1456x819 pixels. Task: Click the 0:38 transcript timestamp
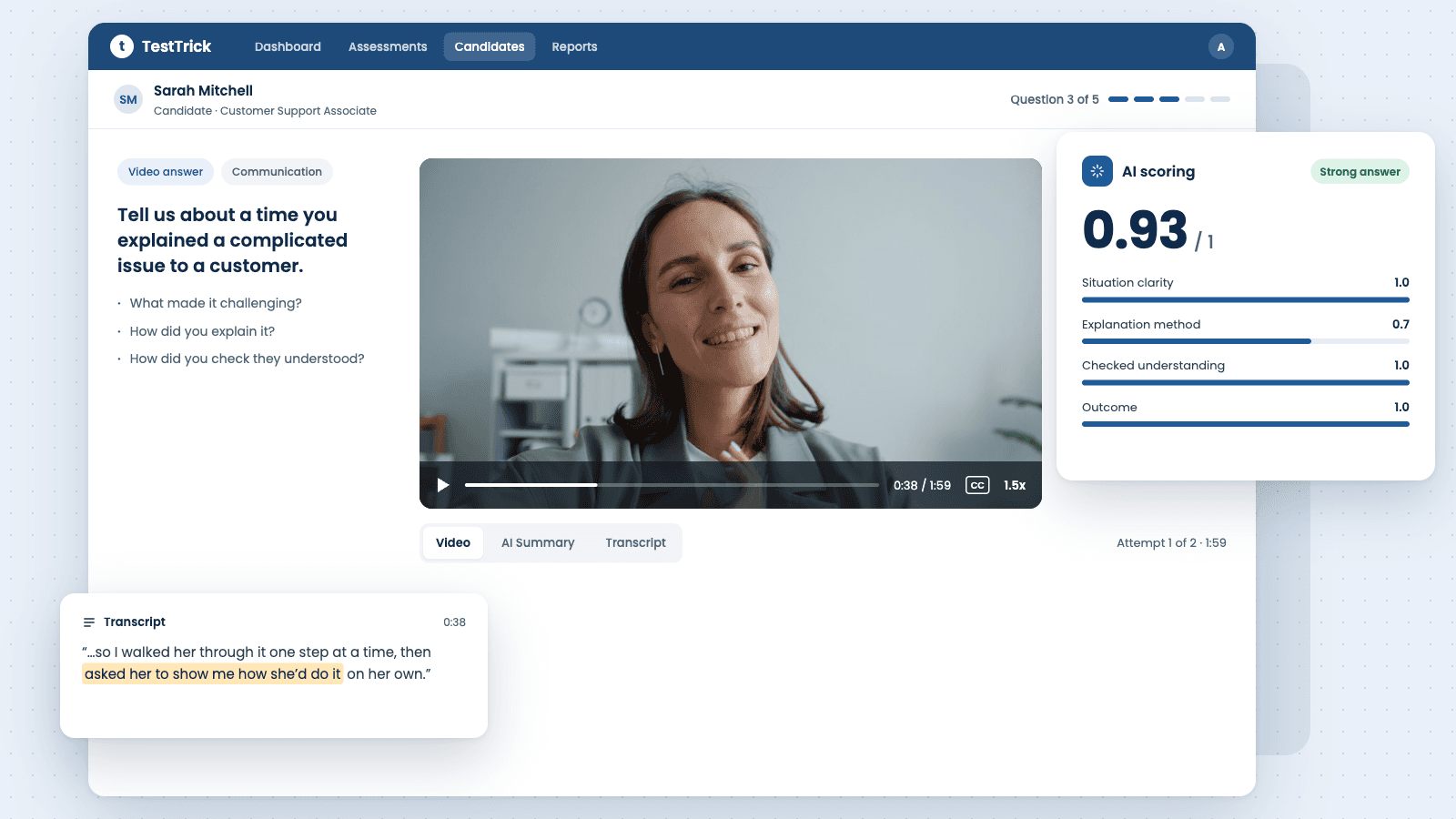454,622
